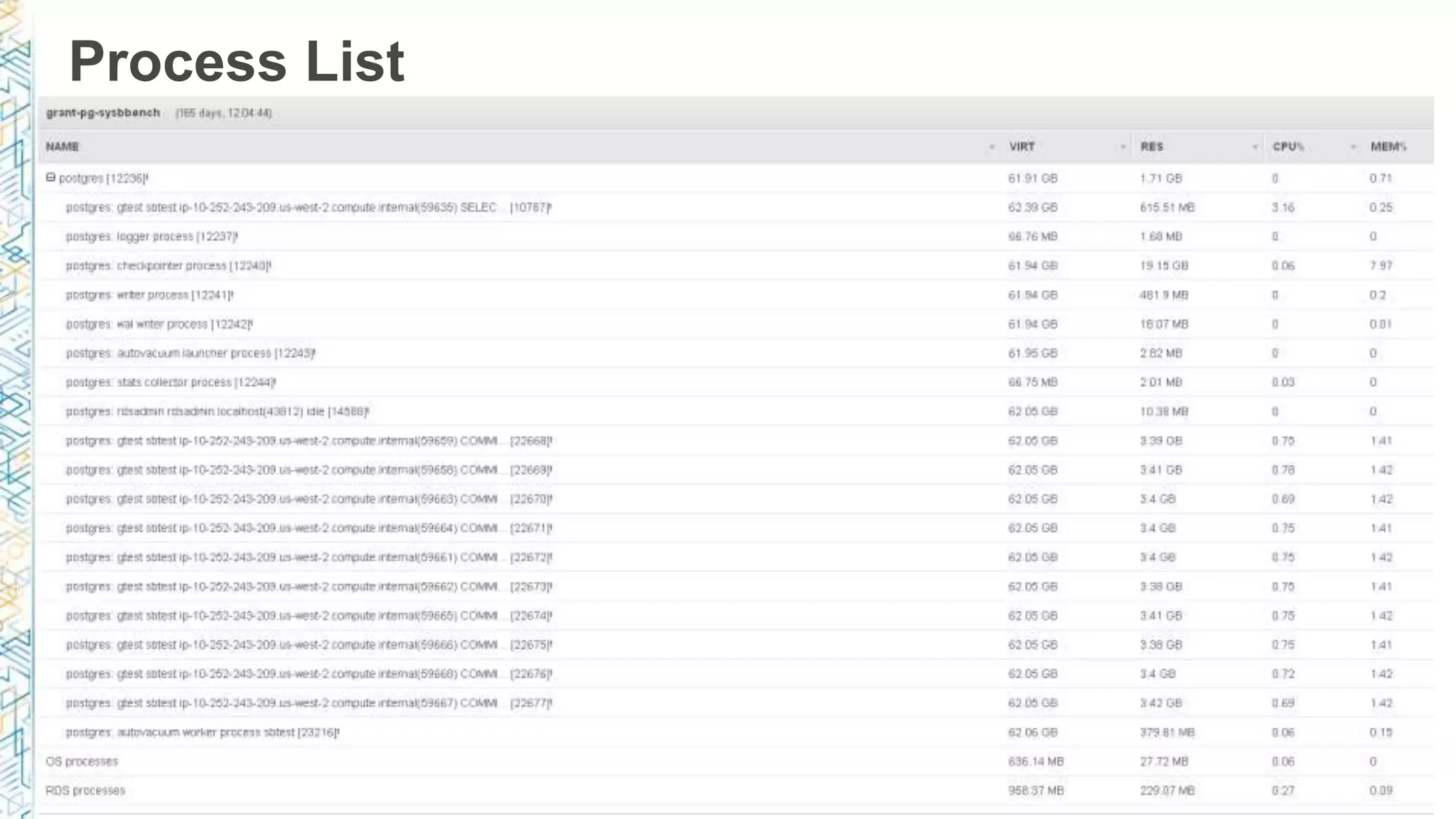Open the VIRT column sort dropdown arrow
The width and height of the screenshot is (1456, 819).
click(1123, 147)
